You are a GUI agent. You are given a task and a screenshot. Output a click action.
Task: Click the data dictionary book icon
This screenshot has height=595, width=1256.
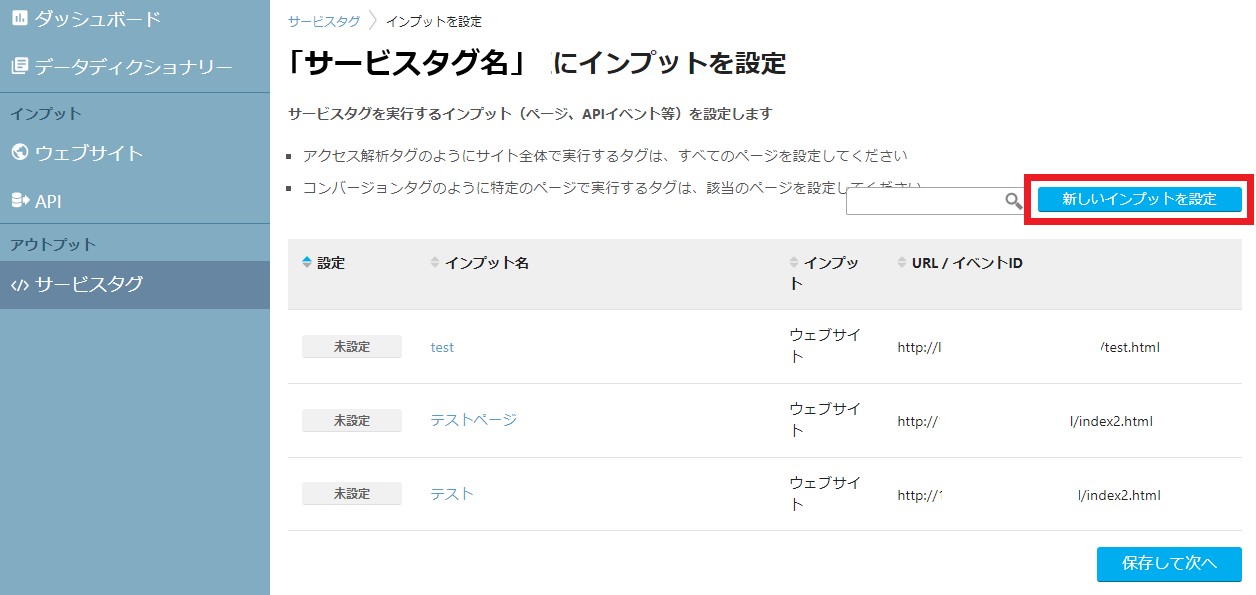tap(19, 67)
